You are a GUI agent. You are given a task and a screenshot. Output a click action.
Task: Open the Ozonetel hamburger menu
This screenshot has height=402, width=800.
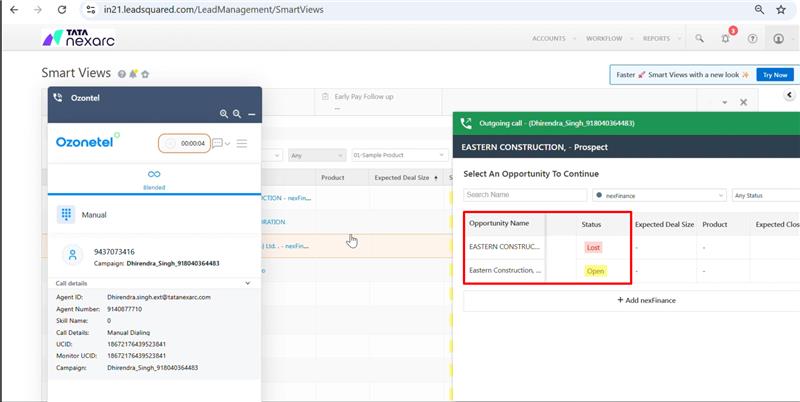[x=241, y=143]
